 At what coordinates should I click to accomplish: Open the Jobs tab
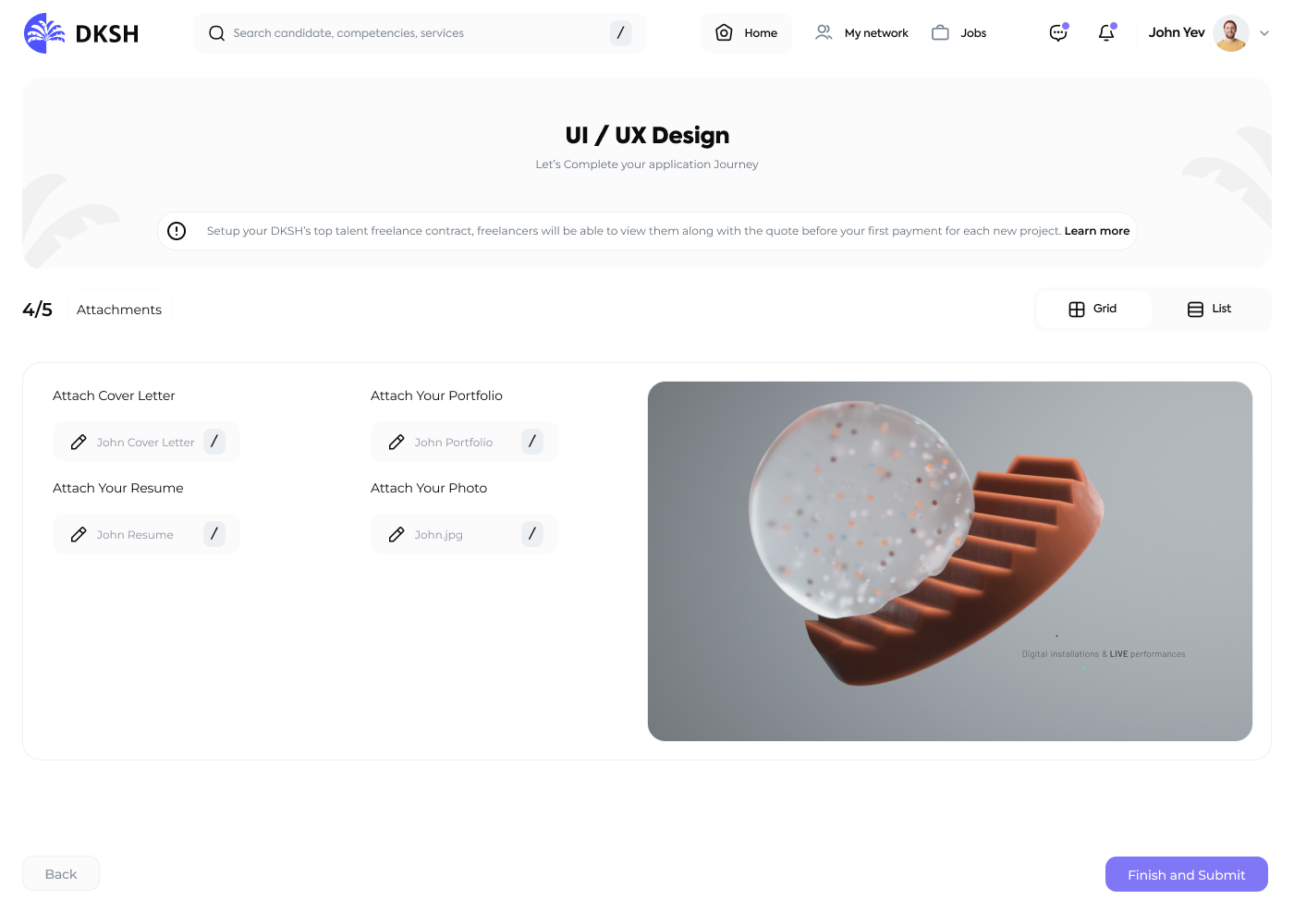point(958,33)
